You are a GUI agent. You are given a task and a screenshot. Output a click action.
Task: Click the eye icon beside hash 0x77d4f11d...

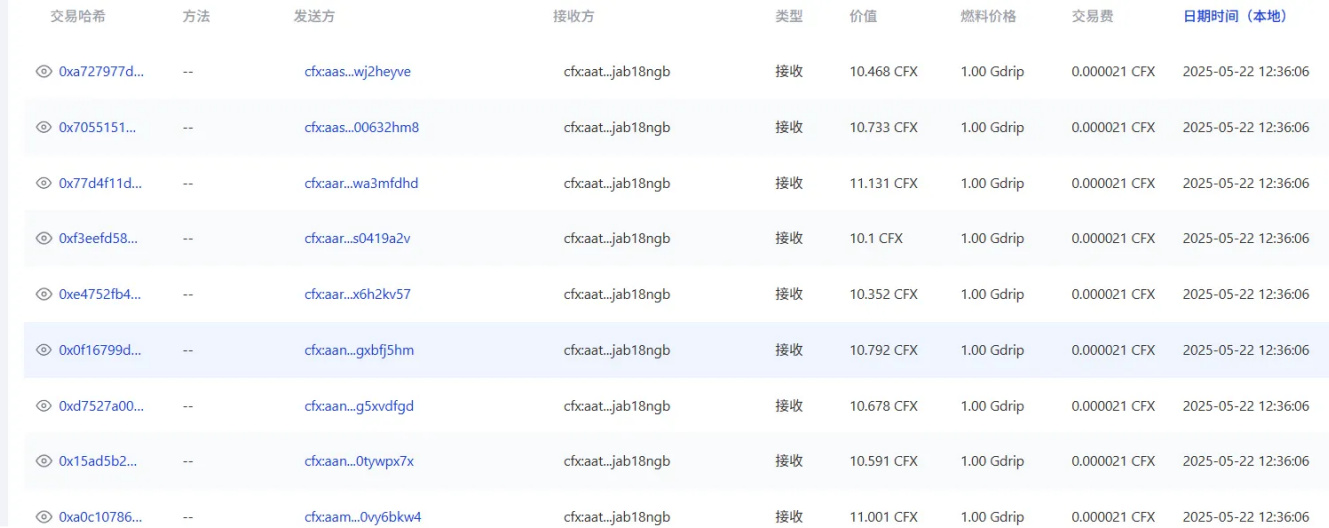43,184
